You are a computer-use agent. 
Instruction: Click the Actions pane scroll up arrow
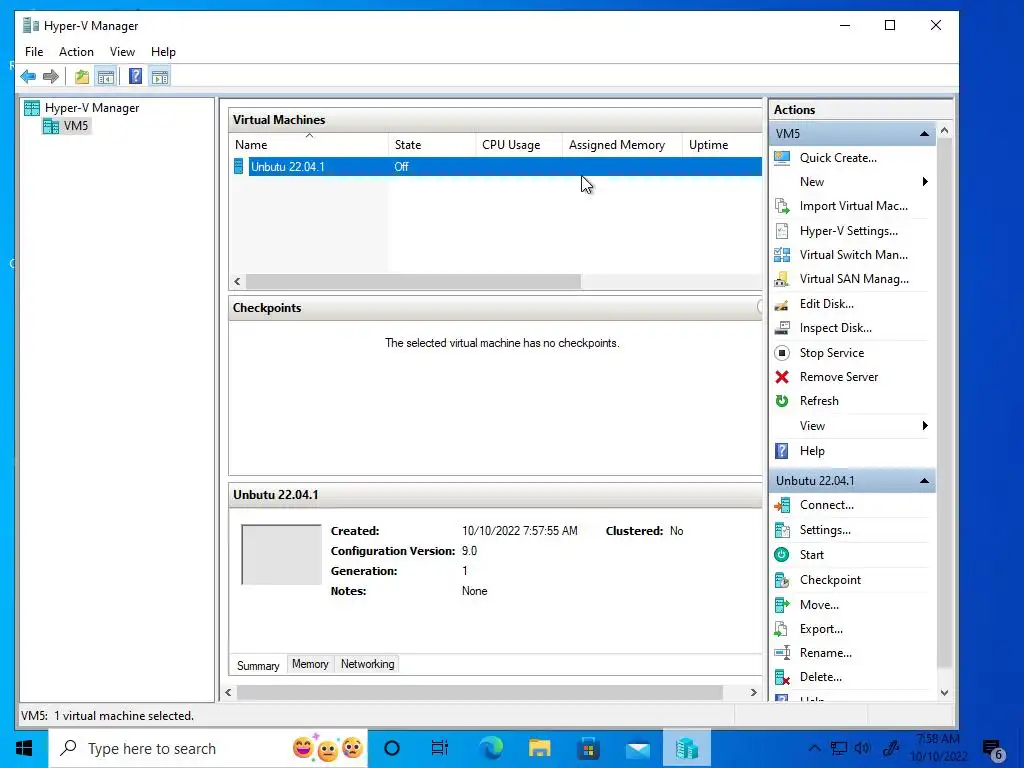click(x=944, y=131)
